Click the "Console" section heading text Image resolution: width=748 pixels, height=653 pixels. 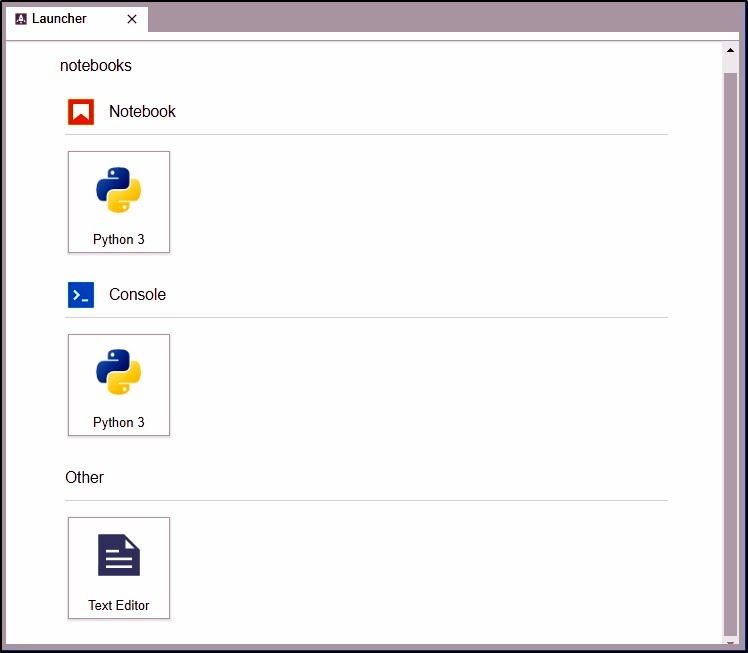pos(137,295)
